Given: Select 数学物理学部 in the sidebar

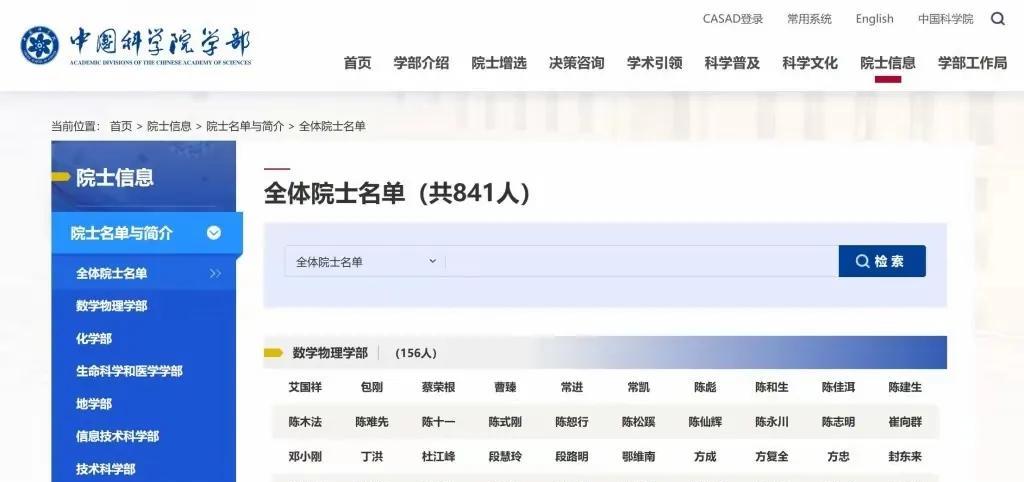Looking at the screenshot, I should [x=111, y=306].
